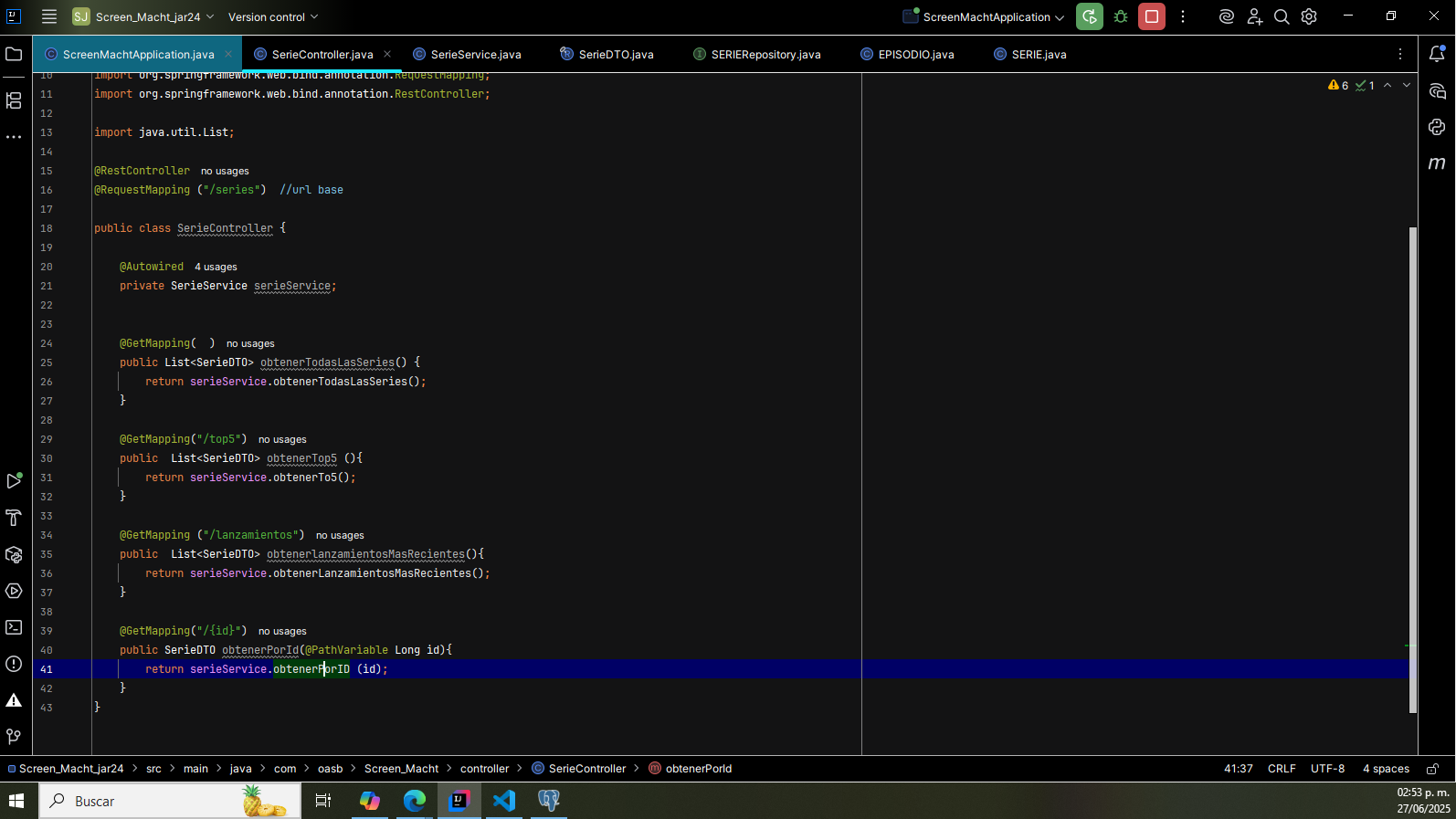
Task: Open the Build hammer tool window
Action: [14, 518]
